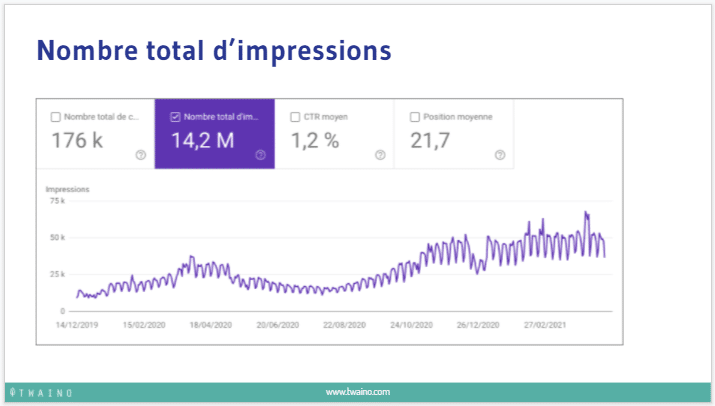Click the 20/06/2020 date label

click(278, 325)
